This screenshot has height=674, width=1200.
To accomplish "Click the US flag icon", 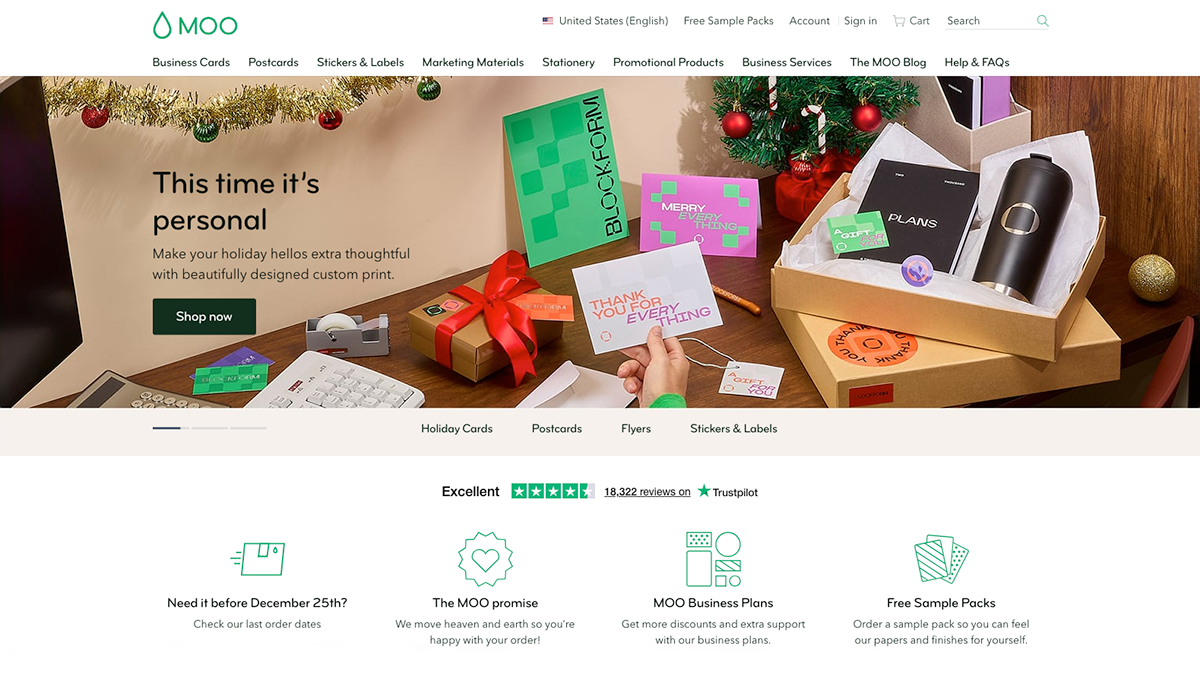I will (x=548, y=21).
